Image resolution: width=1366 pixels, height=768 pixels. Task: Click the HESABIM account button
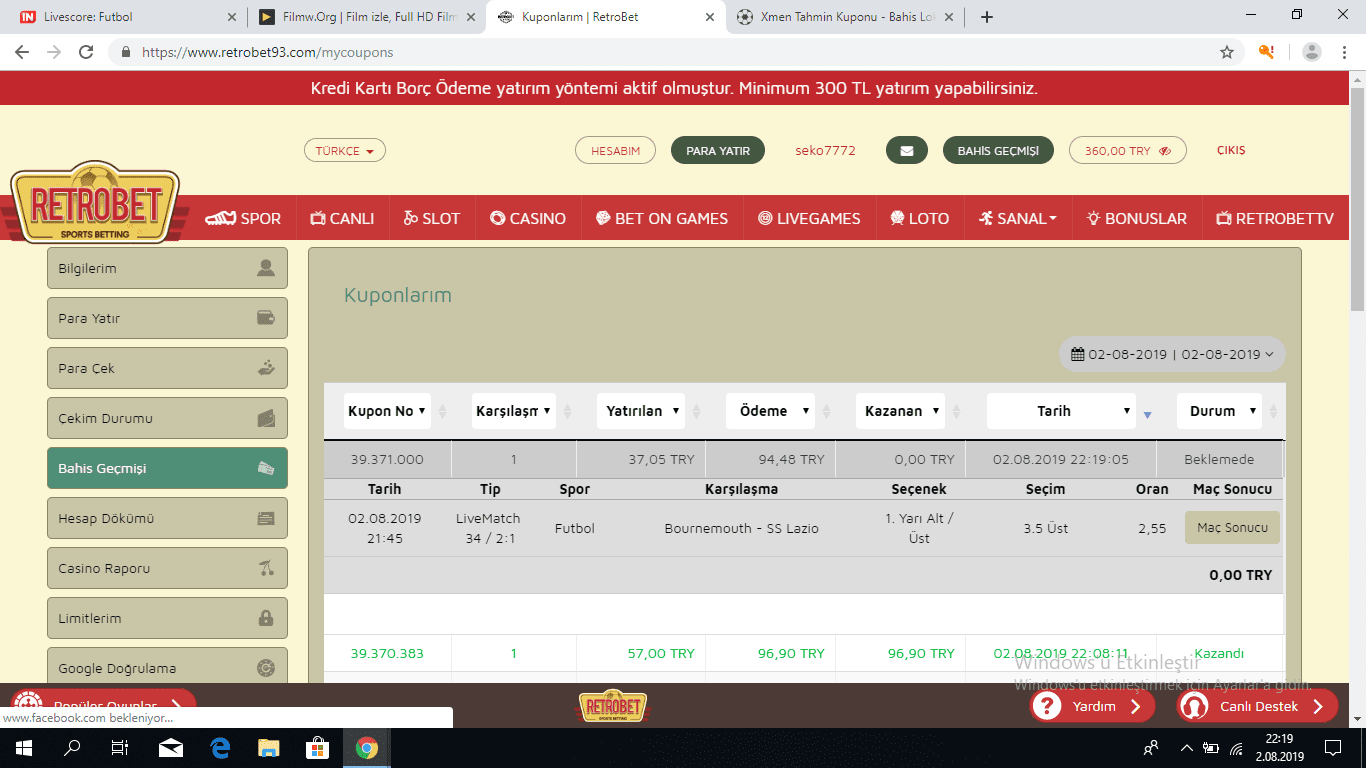click(x=615, y=151)
